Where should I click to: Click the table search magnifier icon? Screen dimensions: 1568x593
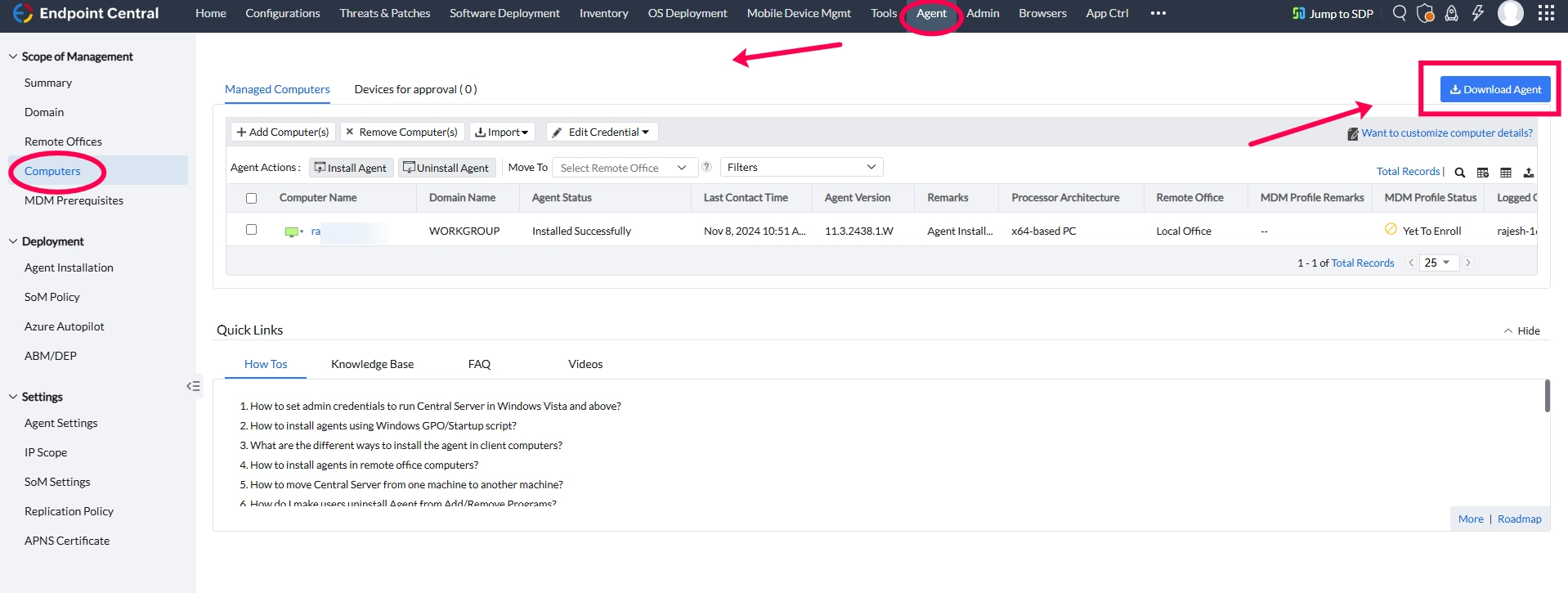click(x=1459, y=173)
